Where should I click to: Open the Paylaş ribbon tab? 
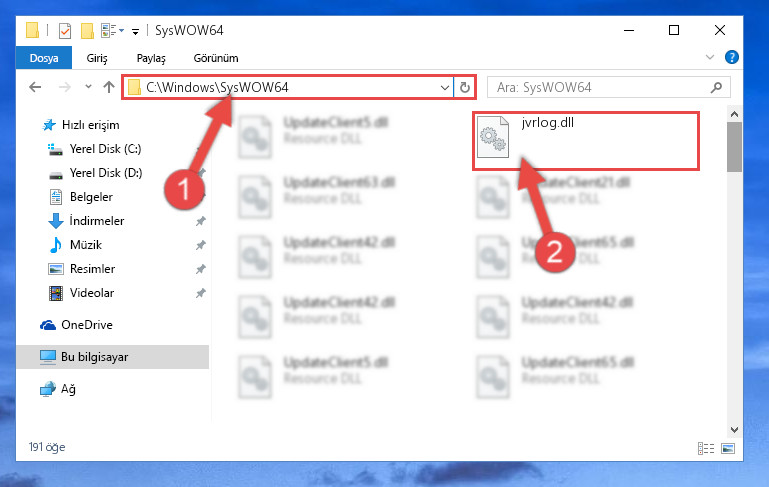[151, 58]
